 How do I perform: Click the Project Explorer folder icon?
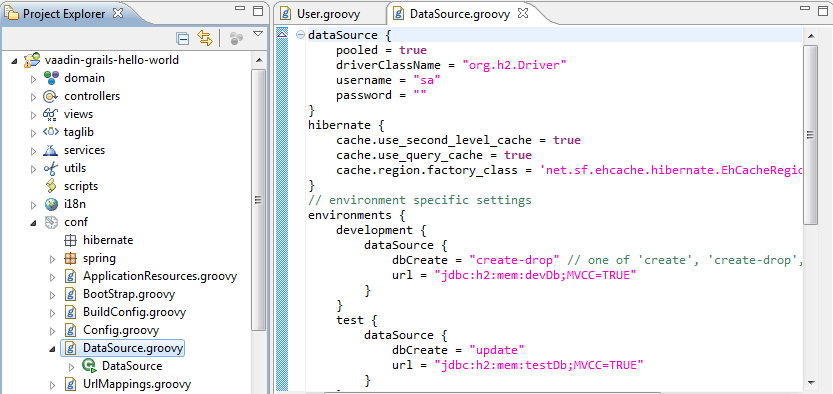(x=12, y=14)
